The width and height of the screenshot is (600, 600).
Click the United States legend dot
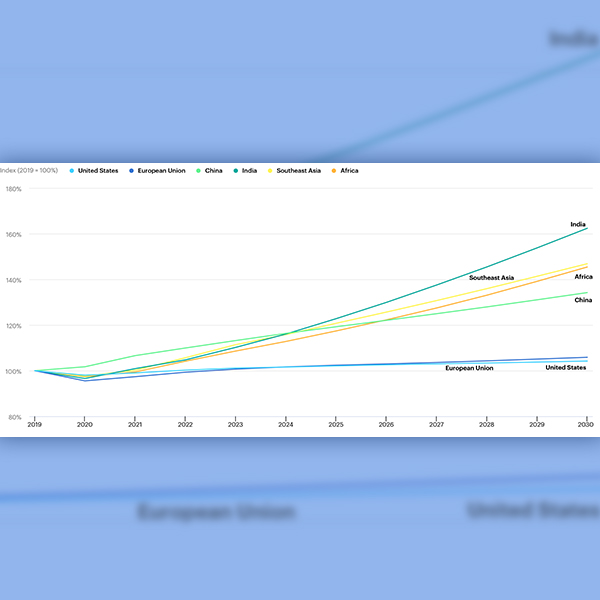click(x=72, y=171)
